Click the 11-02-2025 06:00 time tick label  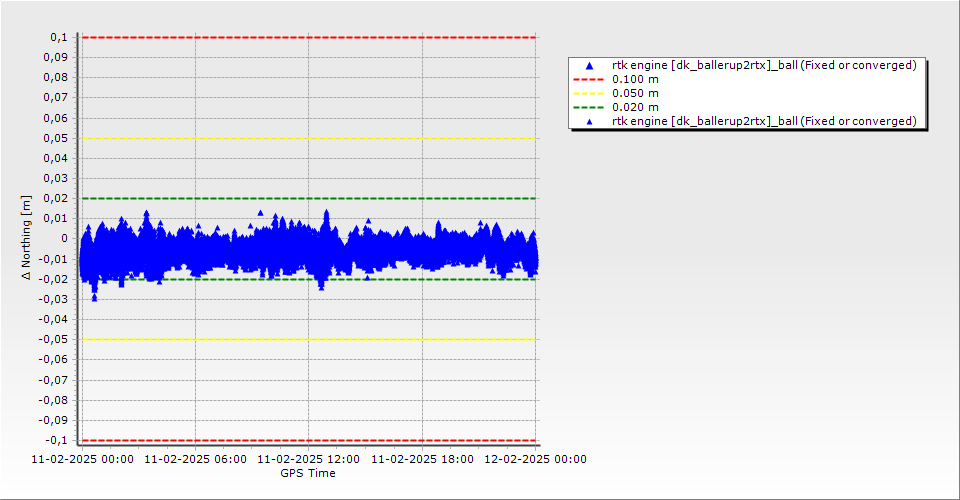click(195, 460)
